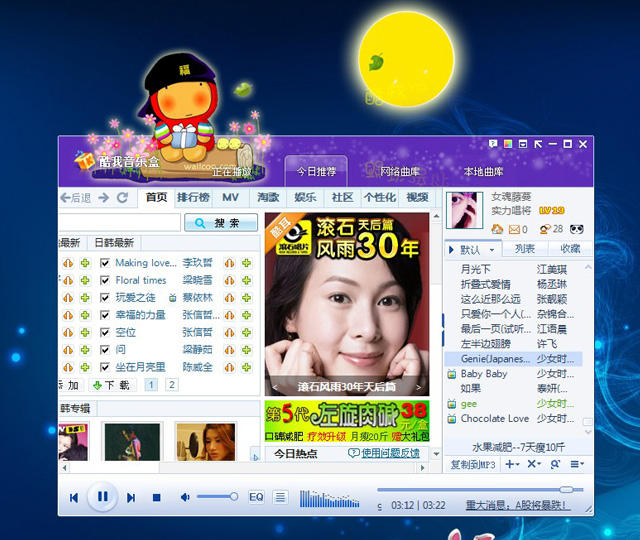Open the 收藏 playlist tab
The width and height of the screenshot is (640, 540).
click(x=570, y=249)
